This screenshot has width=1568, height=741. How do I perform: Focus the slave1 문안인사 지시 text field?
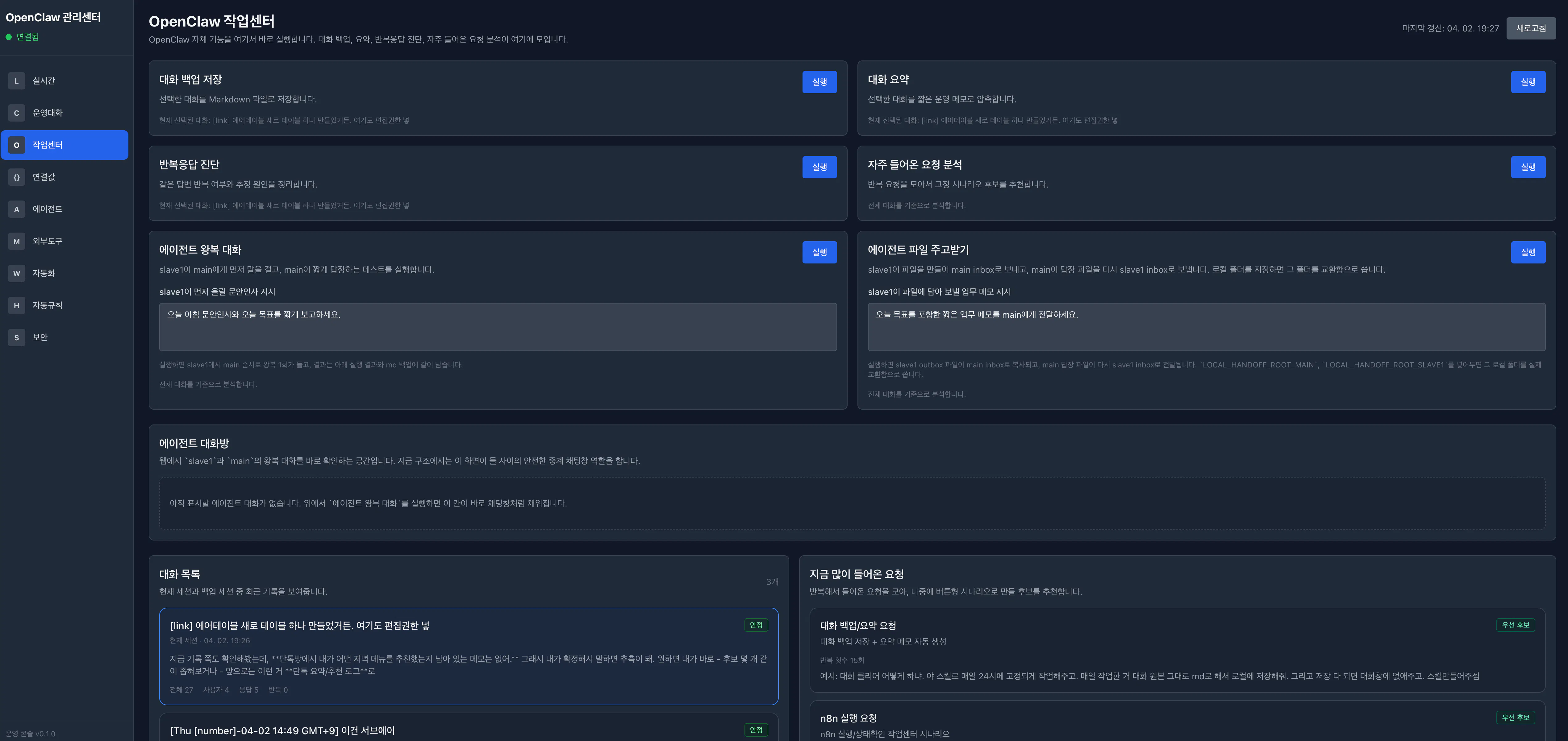tap(497, 327)
